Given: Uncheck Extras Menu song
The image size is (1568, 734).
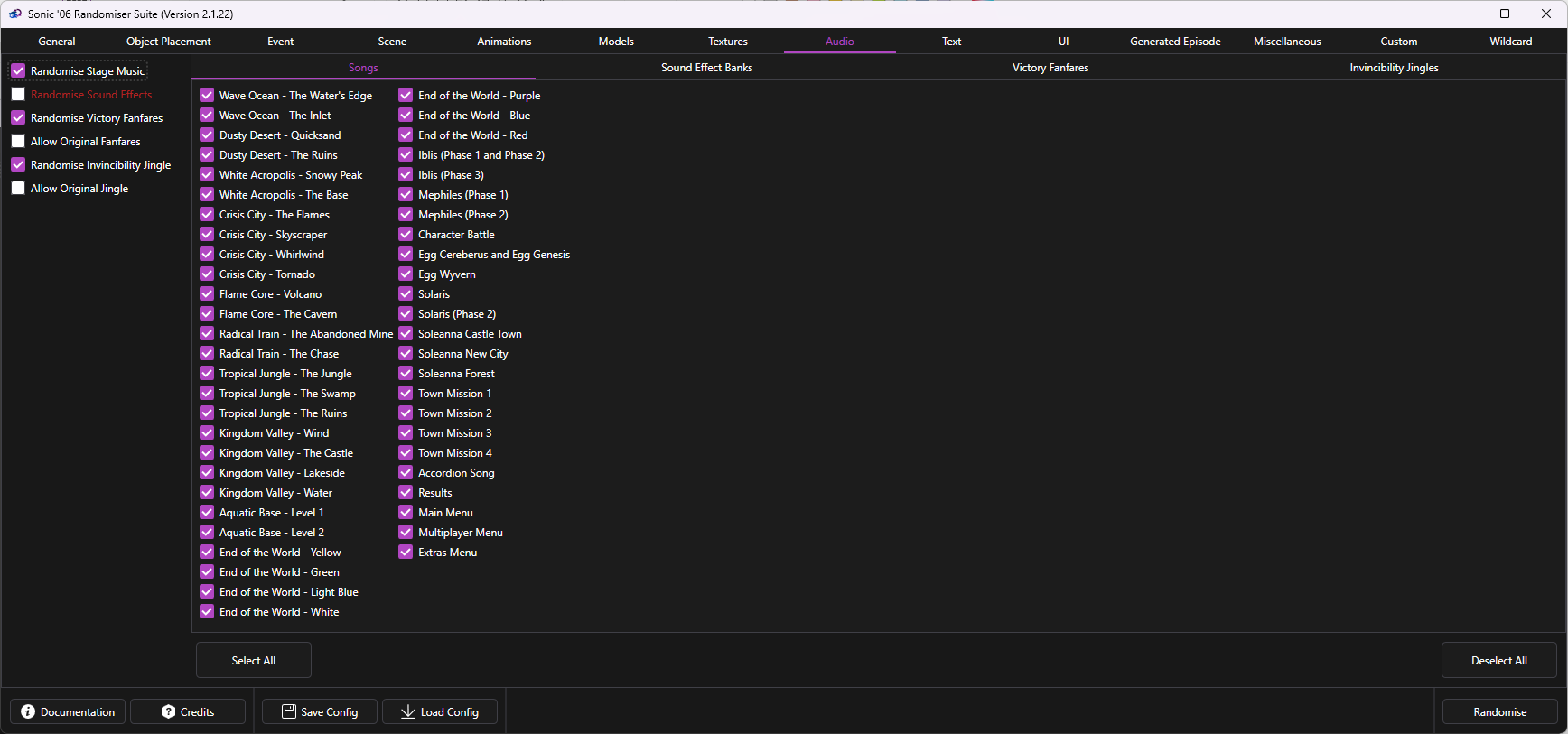Looking at the screenshot, I should click(406, 552).
